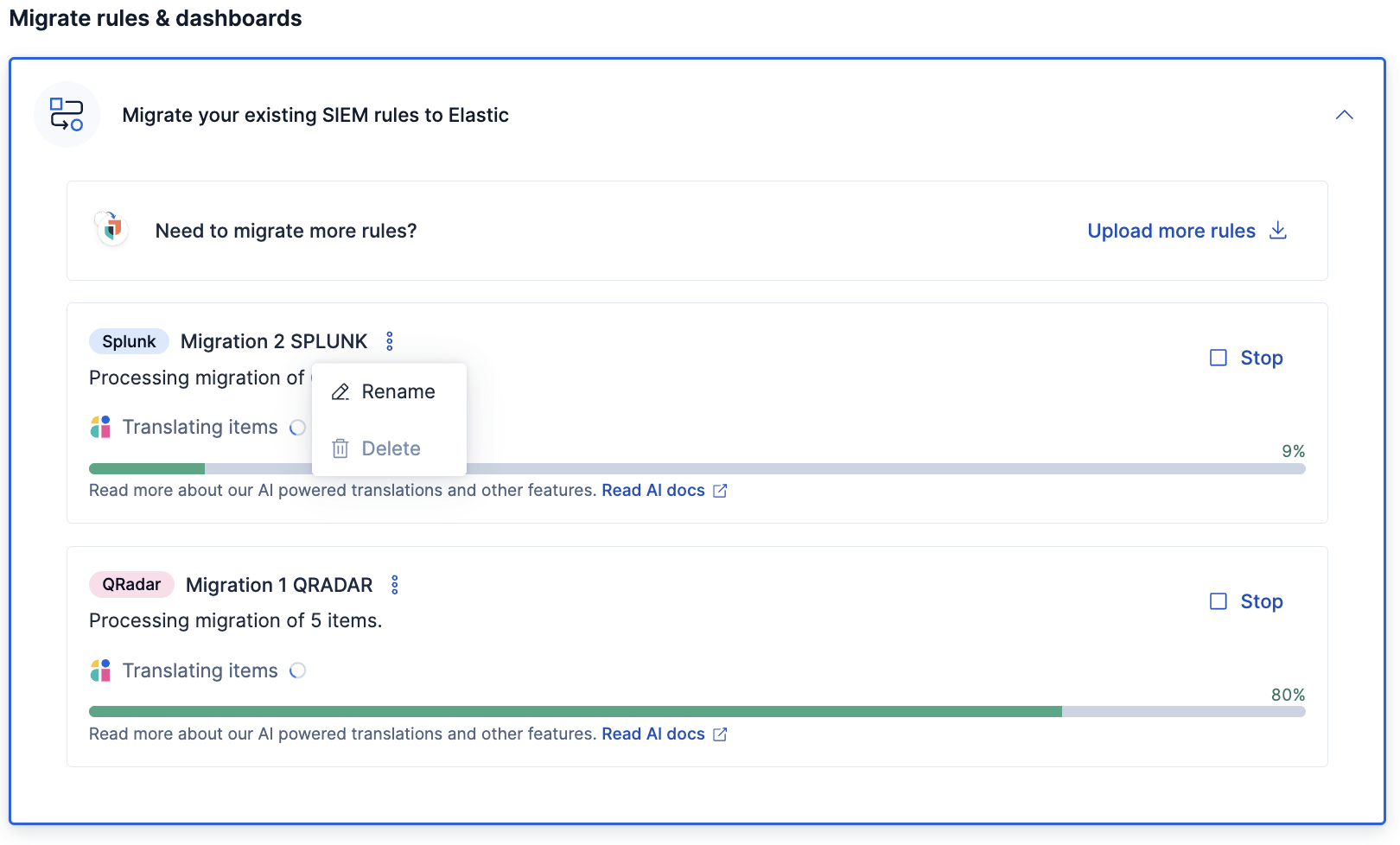Click Splunk migration progress bar
The width and height of the screenshot is (1400, 845).
point(697,469)
